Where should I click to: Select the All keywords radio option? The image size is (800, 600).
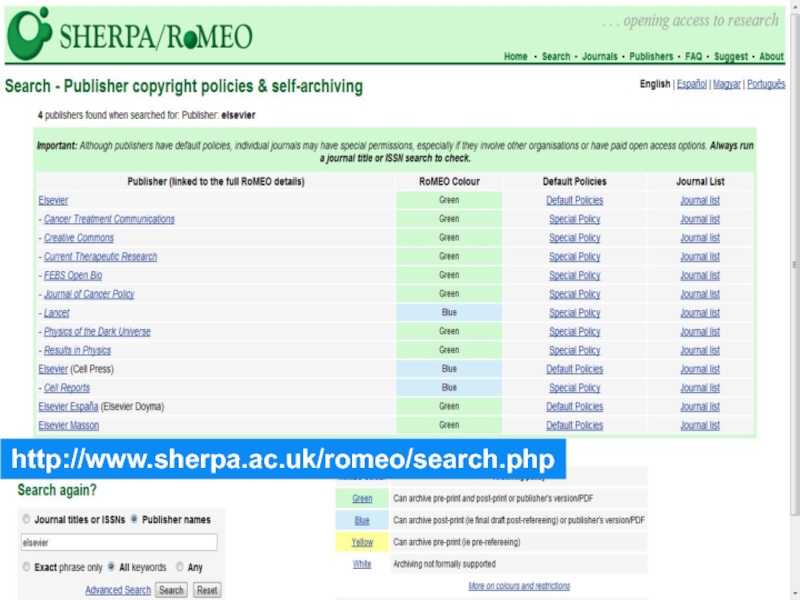(111, 567)
